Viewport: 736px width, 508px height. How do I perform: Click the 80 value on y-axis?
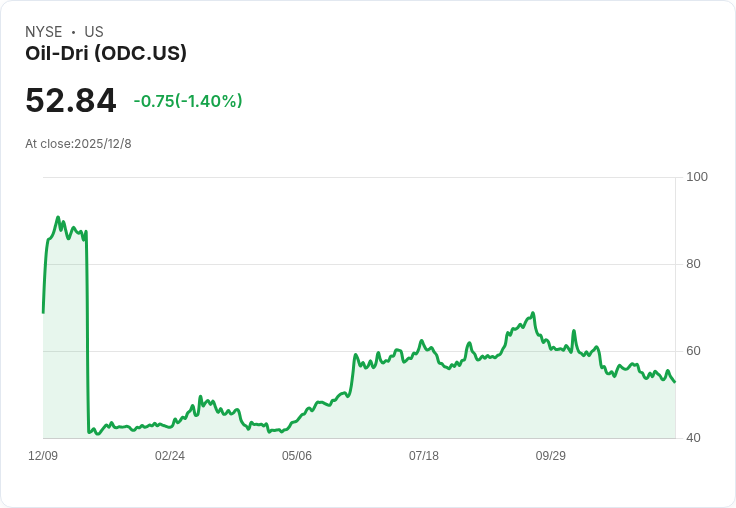(694, 264)
